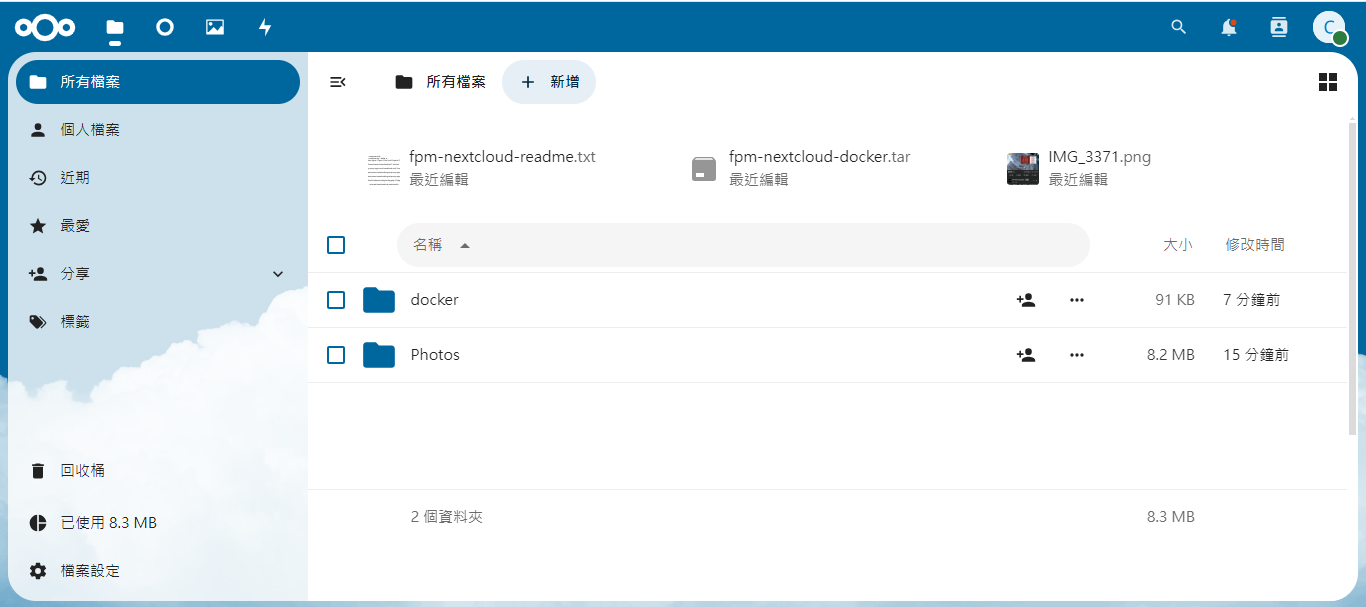Open the IMG_3371.png recent file thumbnail
Image resolution: width=1366 pixels, height=607 pixels.
(1022, 167)
